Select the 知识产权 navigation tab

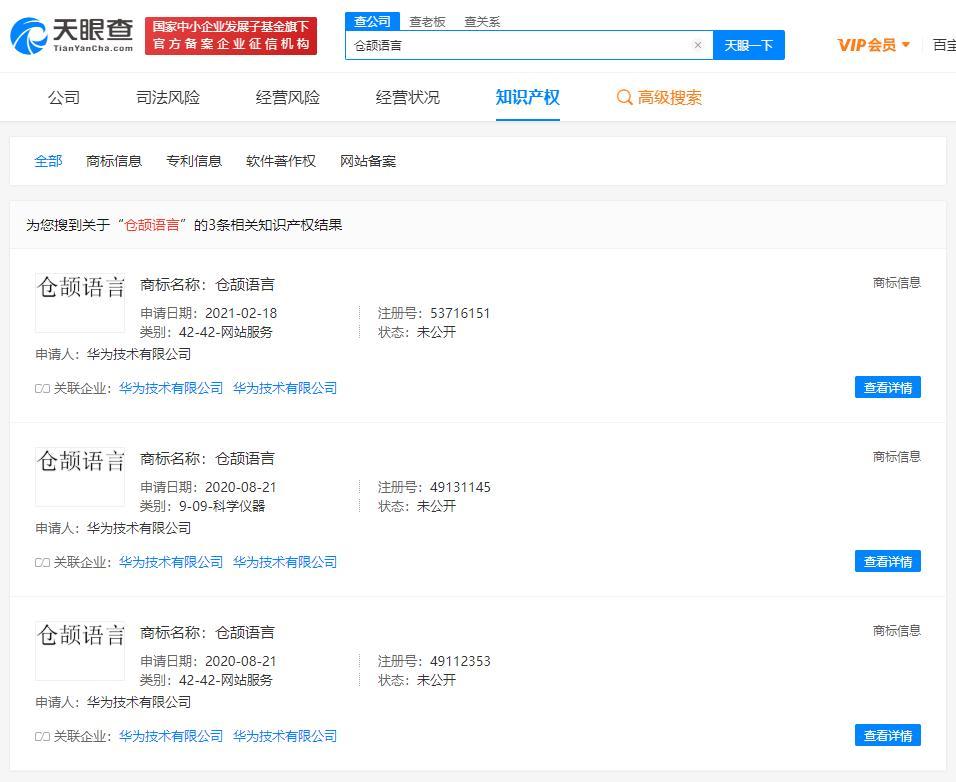(x=527, y=98)
